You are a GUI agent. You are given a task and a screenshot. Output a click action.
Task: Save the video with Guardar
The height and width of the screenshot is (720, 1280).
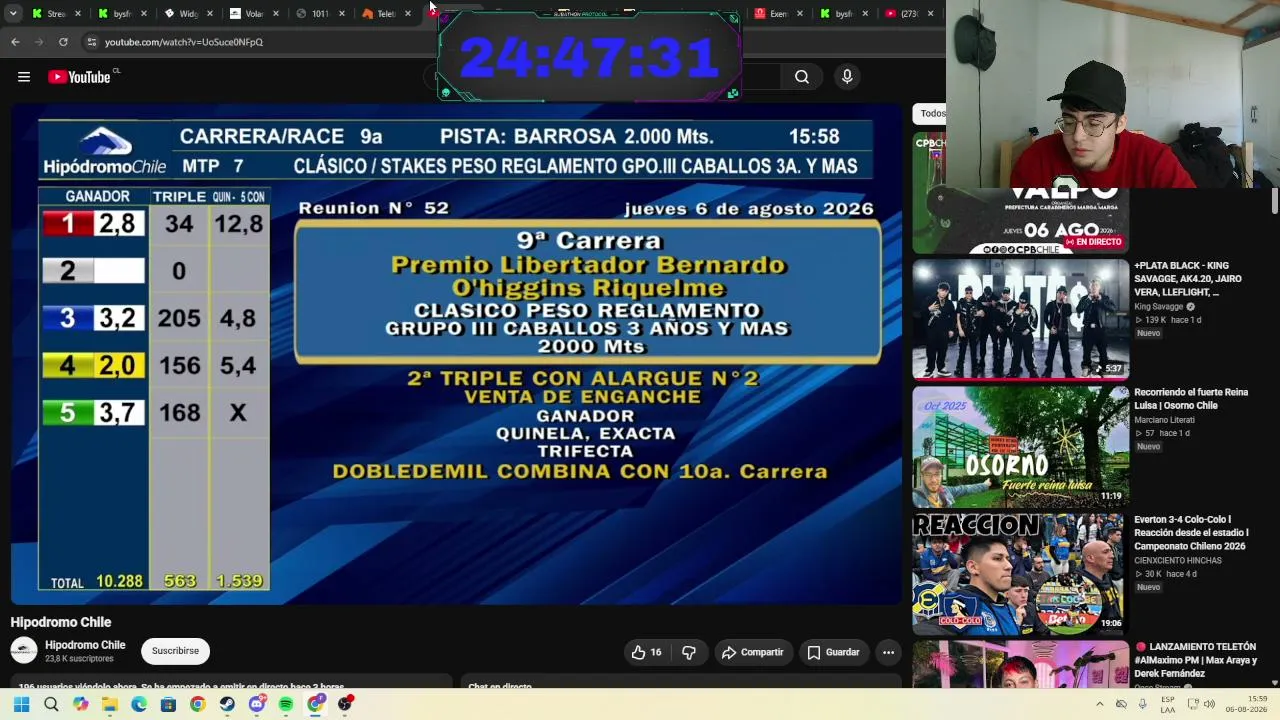pos(834,652)
